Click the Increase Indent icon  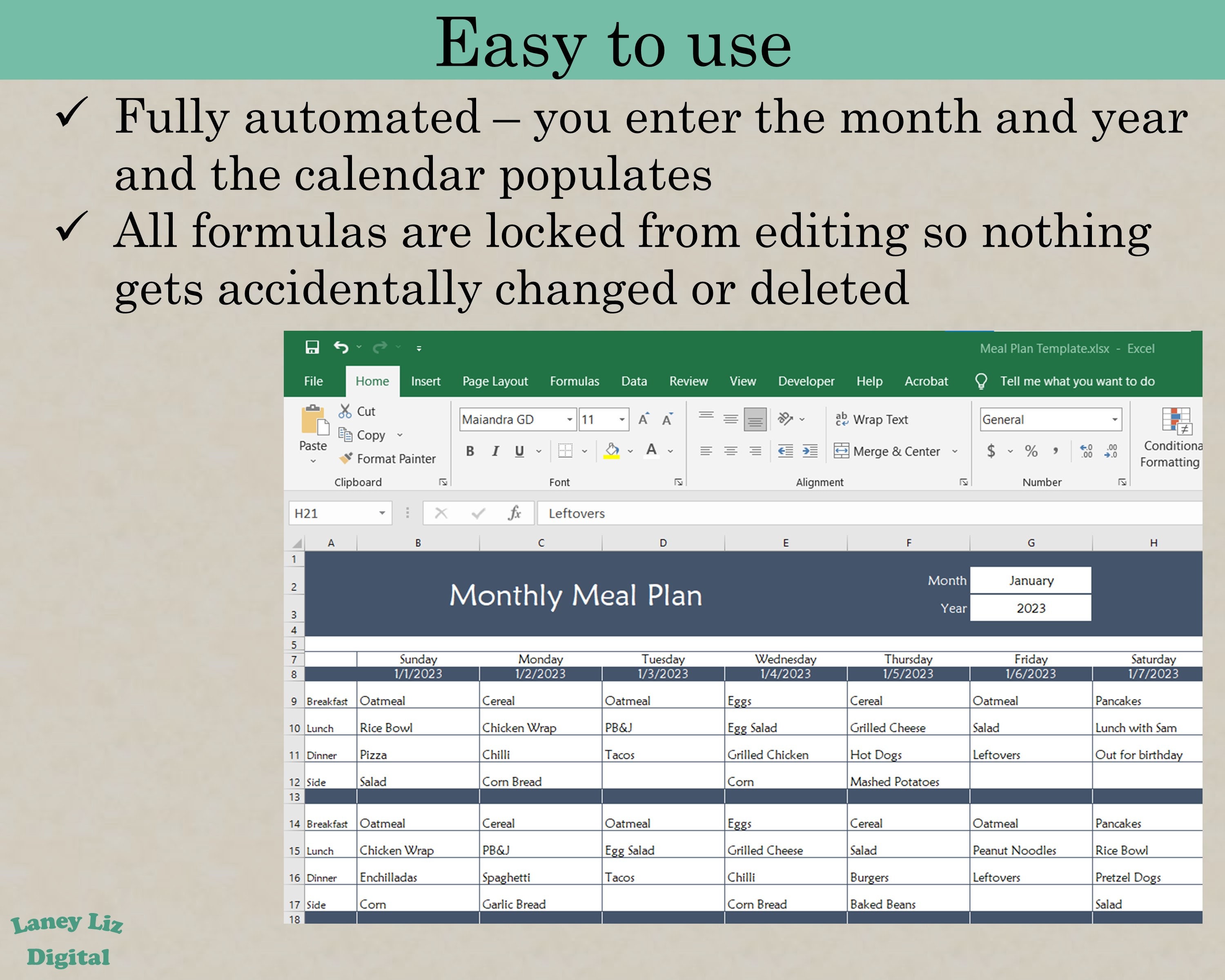[x=811, y=451]
